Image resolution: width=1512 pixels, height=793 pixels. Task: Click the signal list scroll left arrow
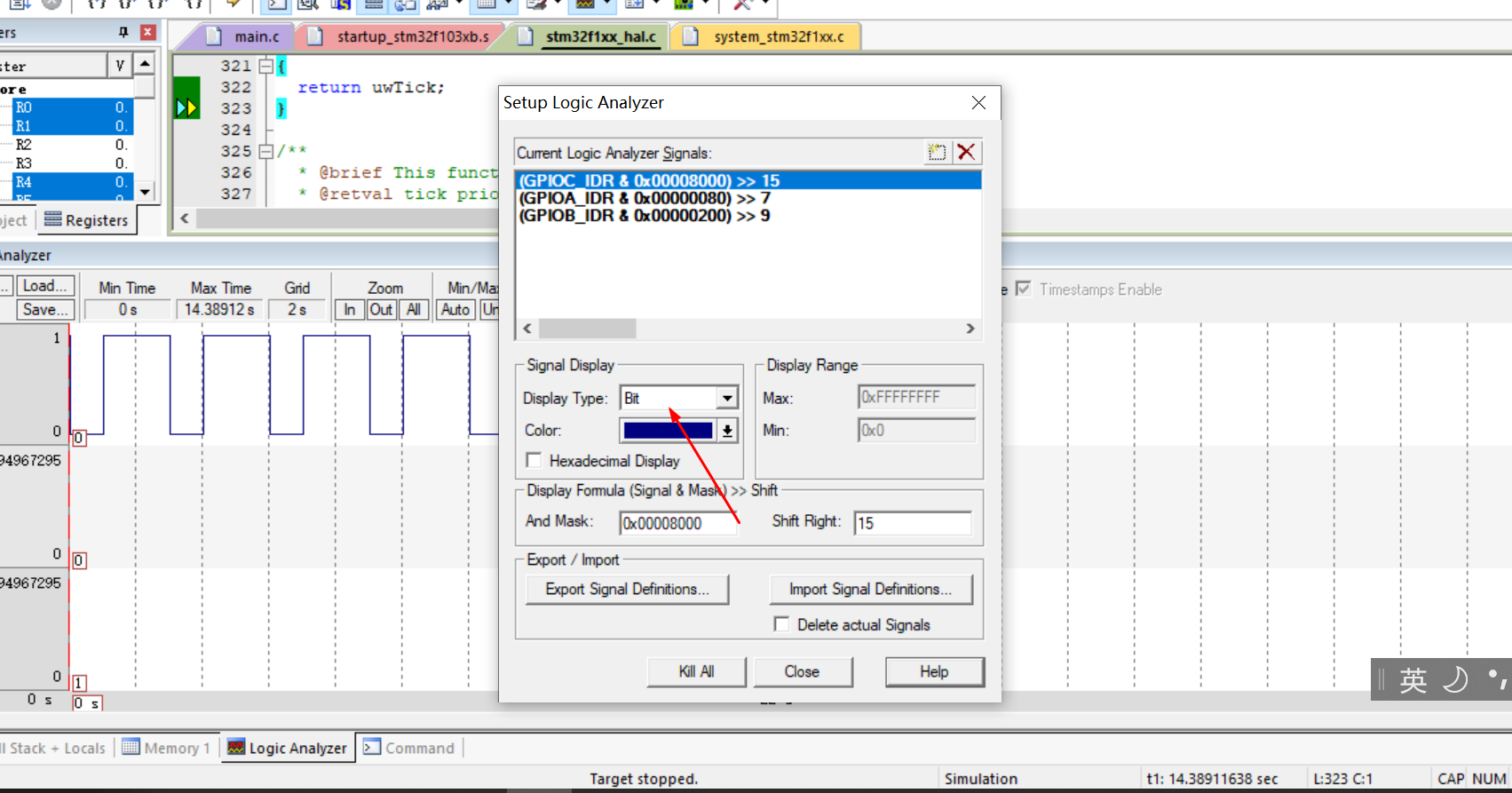point(527,329)
